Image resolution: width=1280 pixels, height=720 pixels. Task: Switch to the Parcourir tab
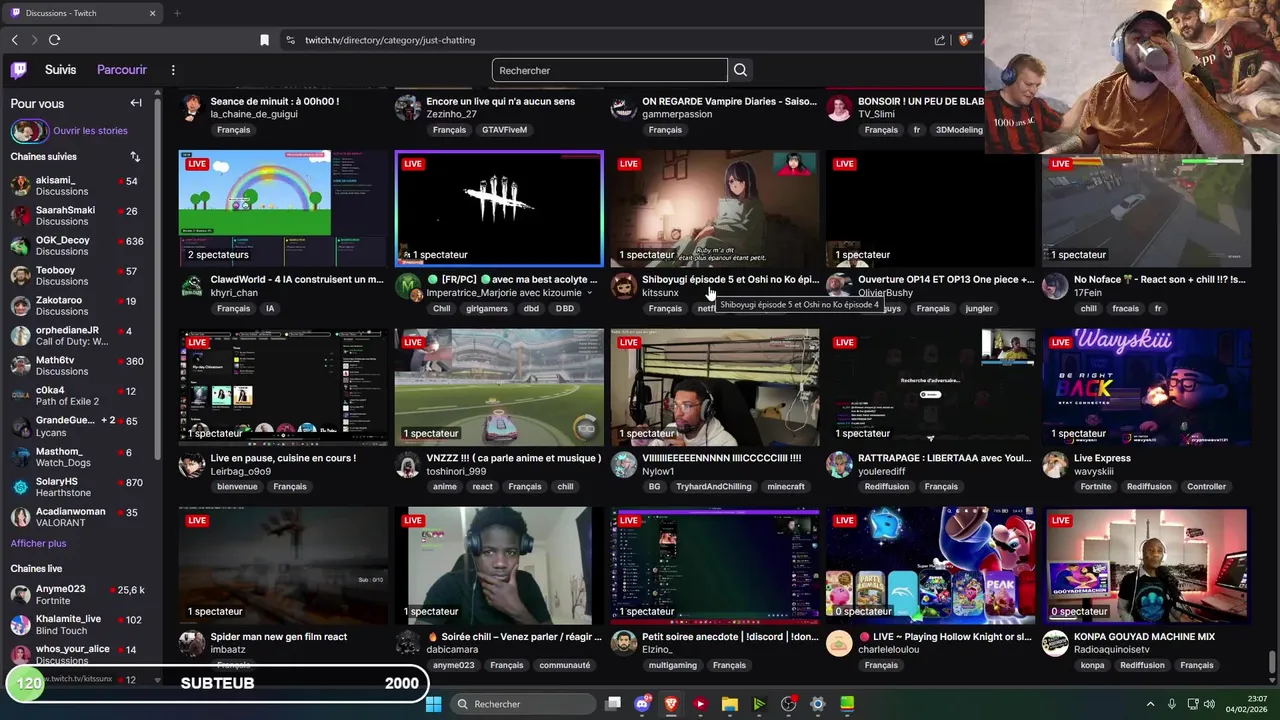(122, 70)
